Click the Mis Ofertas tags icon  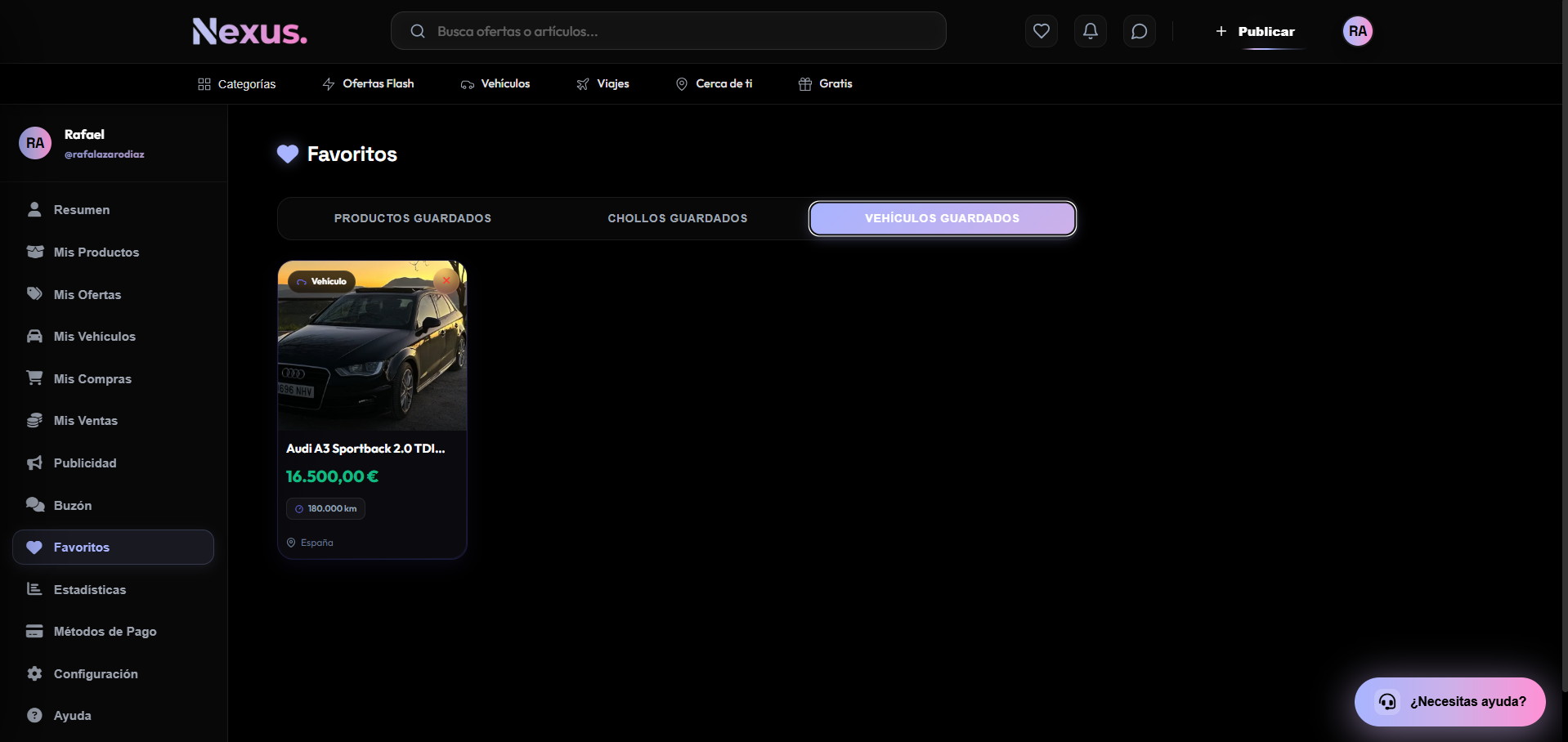click(34, 294)
